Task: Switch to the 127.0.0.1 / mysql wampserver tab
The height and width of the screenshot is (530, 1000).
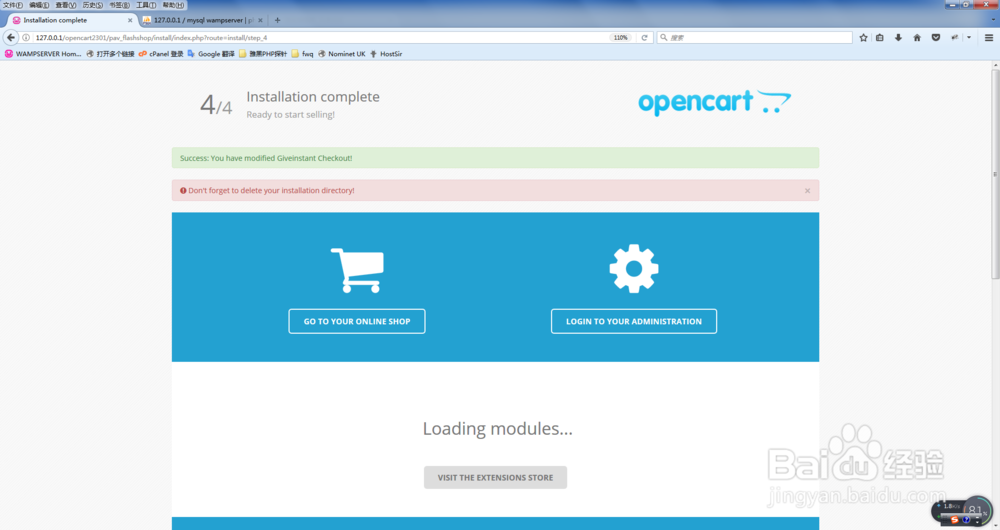Action: (203, 20)
